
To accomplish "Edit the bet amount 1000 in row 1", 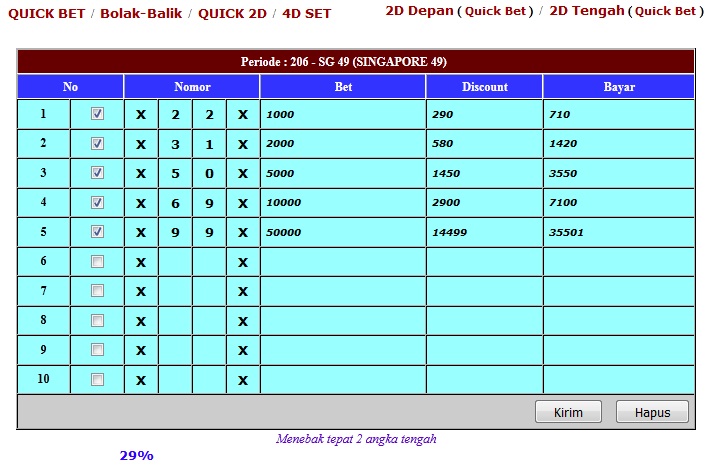I will point(343,114).
